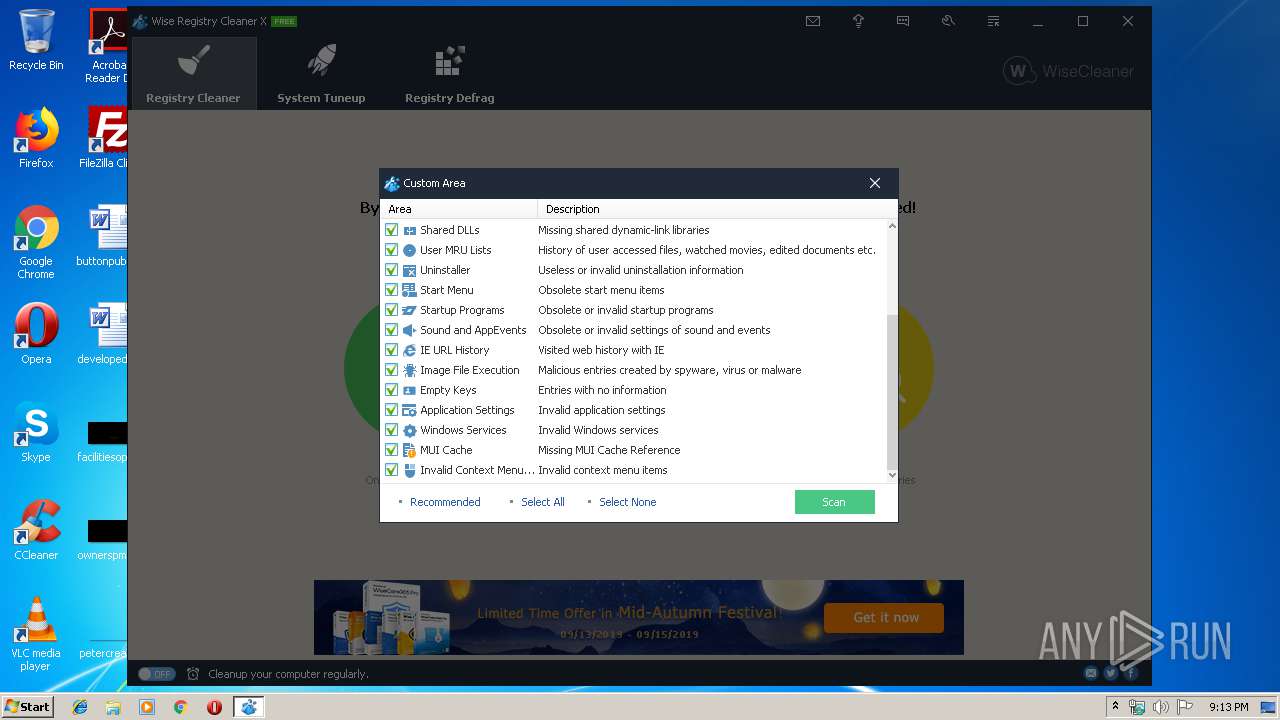Click the Description column header
Viewport: 1280px width, 720px height.
pyautogui.click(x=717, y=209)
